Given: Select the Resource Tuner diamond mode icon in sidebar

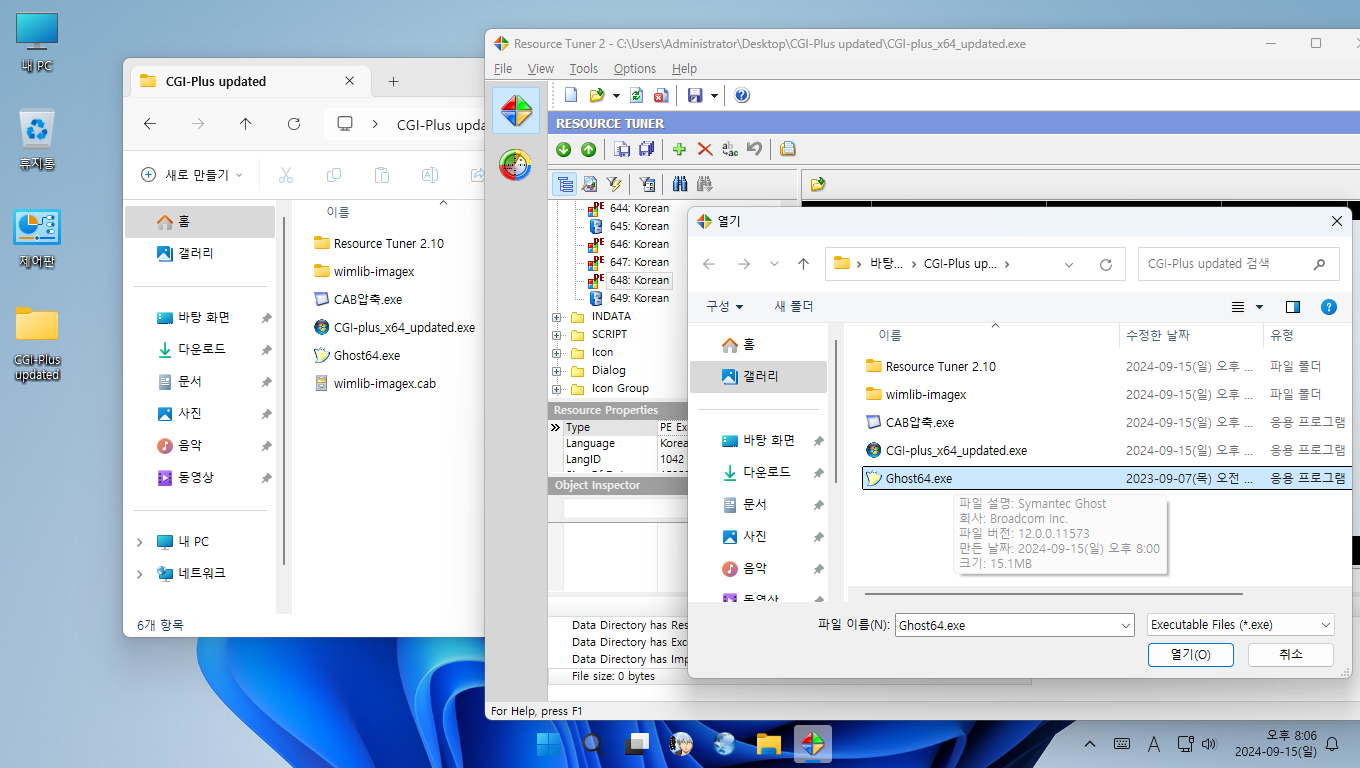Looking at the screenshot, I should [516, 110].
